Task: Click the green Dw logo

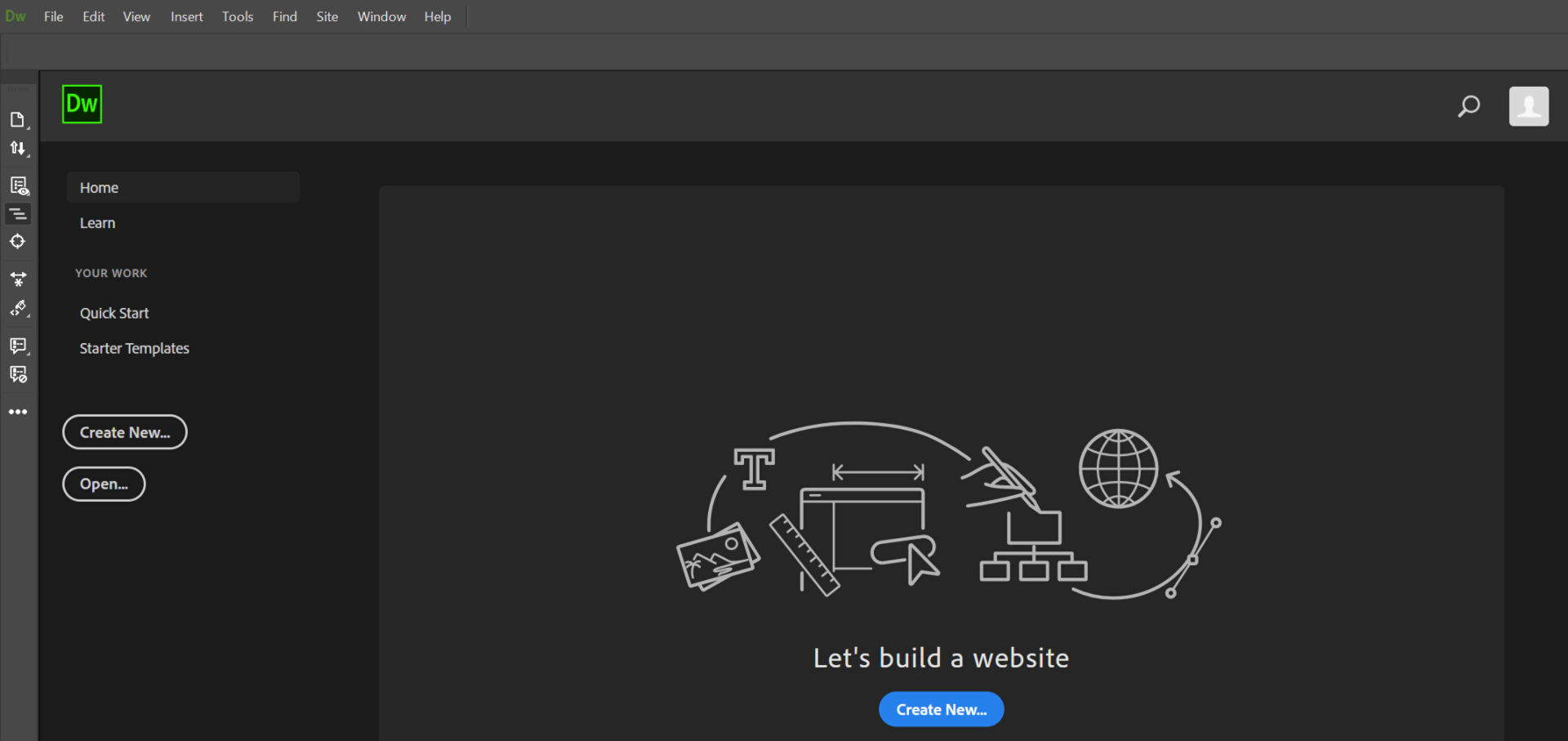Action: 82,104
